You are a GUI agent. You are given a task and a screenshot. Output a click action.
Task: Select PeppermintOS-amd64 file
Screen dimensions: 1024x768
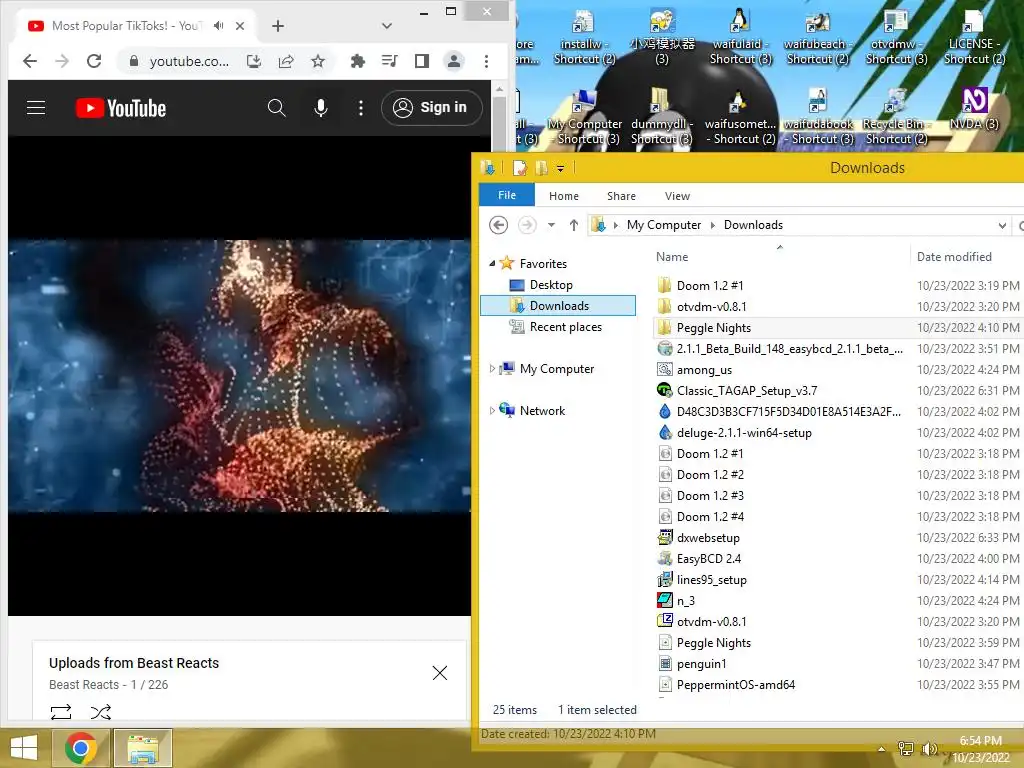[735, 684]
